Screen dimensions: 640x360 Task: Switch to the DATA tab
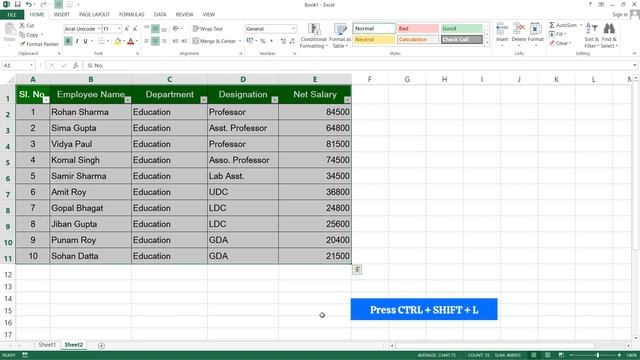160,15
